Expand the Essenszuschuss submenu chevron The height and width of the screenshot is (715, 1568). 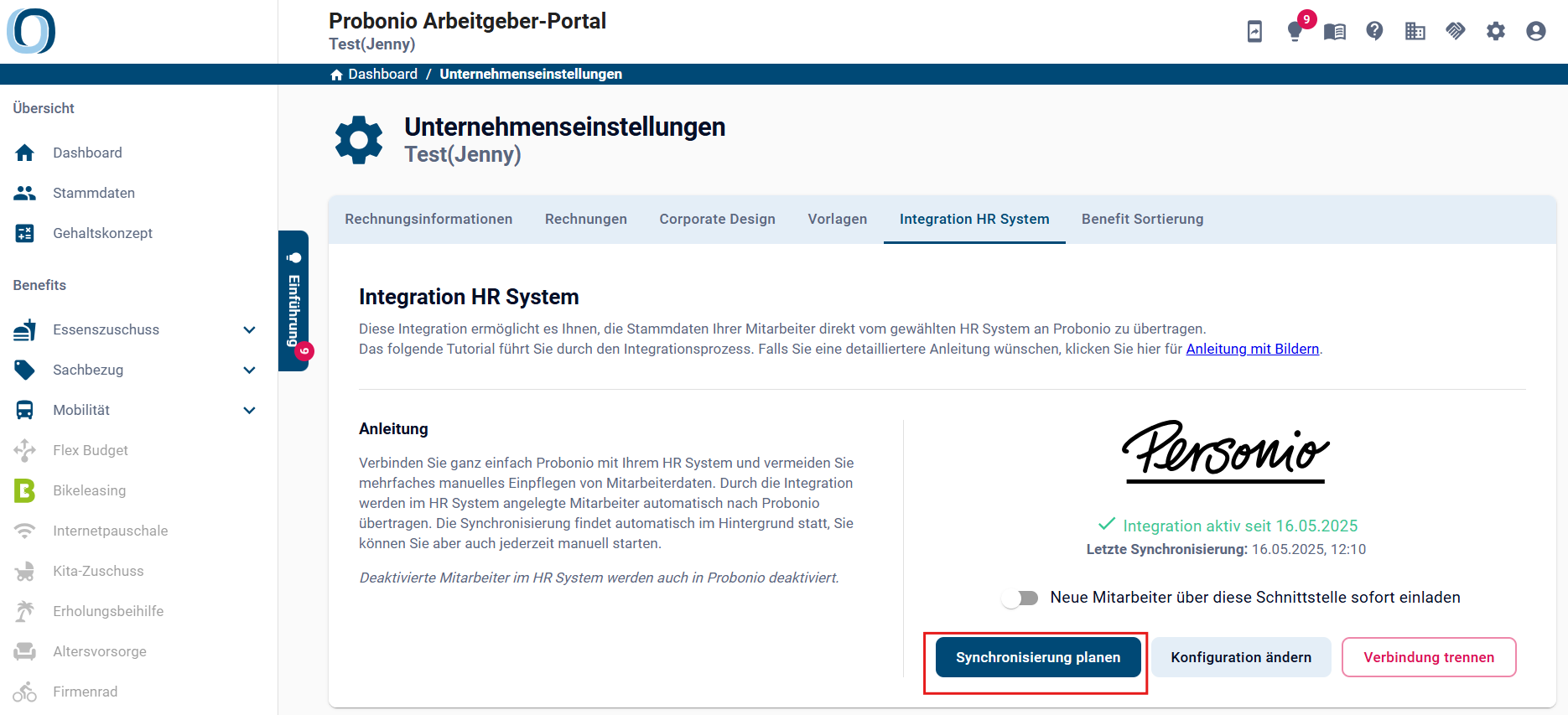(249, 329)
